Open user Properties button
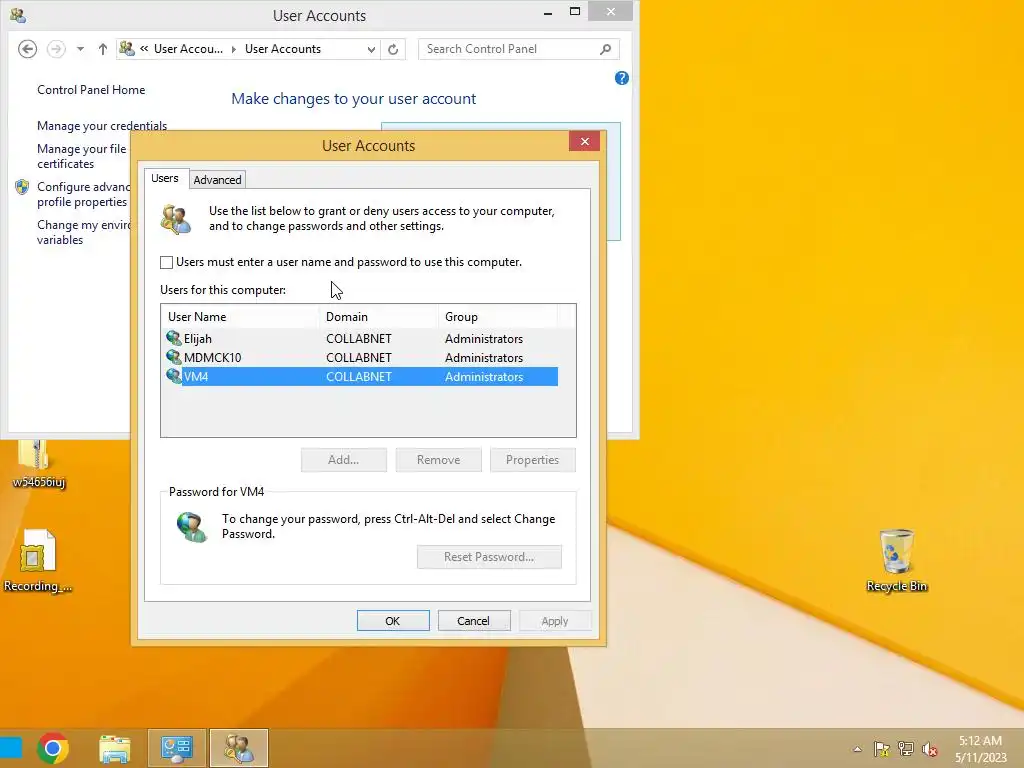Viewport: 1024px width, 768px height. [532, 460]
